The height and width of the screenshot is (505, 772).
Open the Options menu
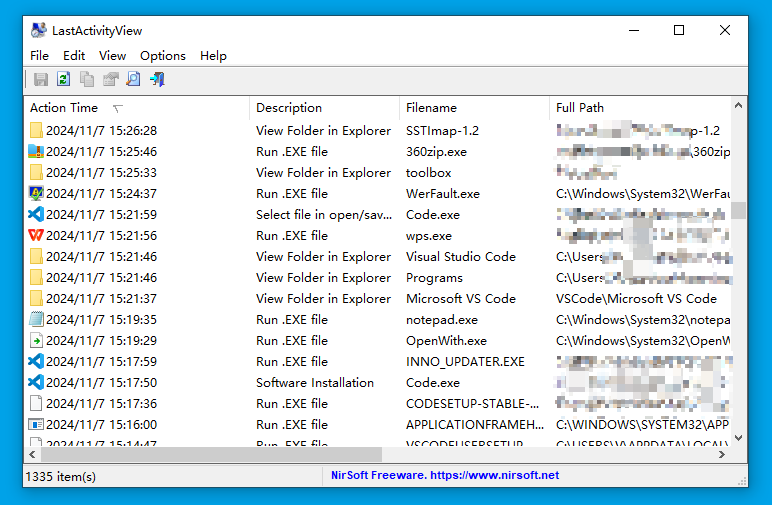tap(163, 56)
